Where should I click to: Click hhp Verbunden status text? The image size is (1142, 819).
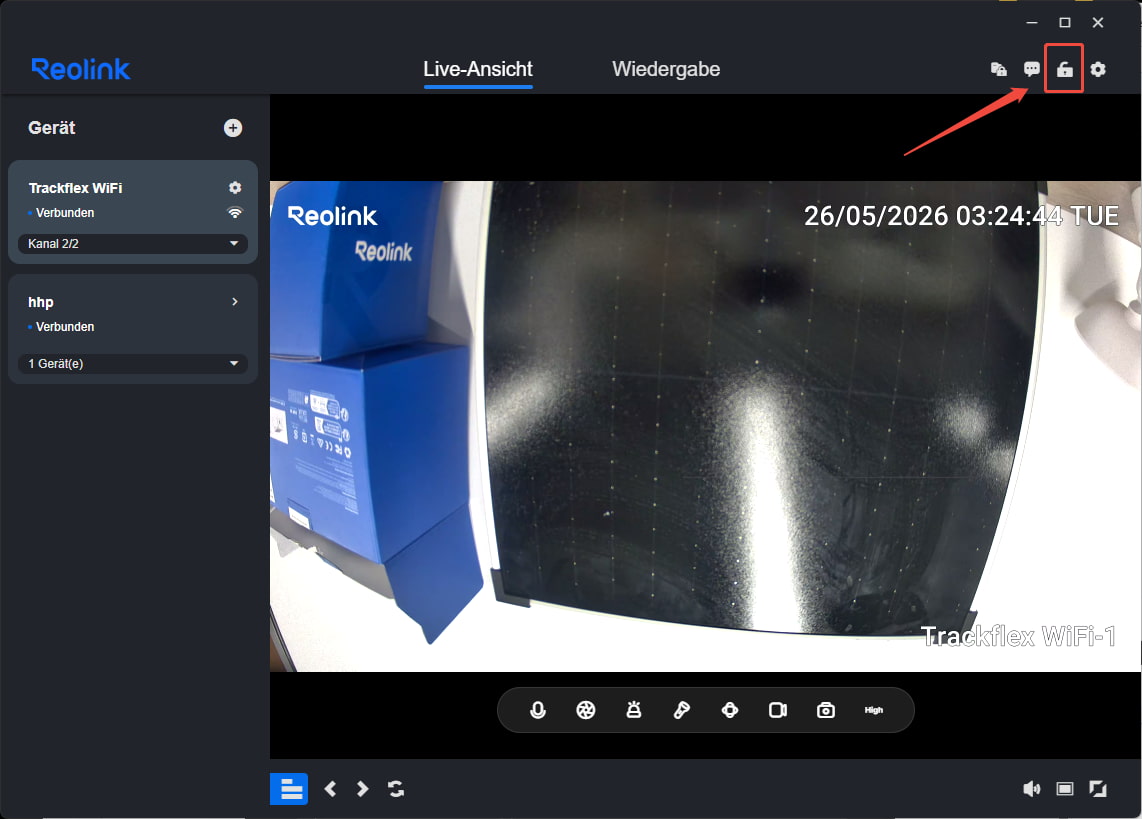tap(65, 327)
